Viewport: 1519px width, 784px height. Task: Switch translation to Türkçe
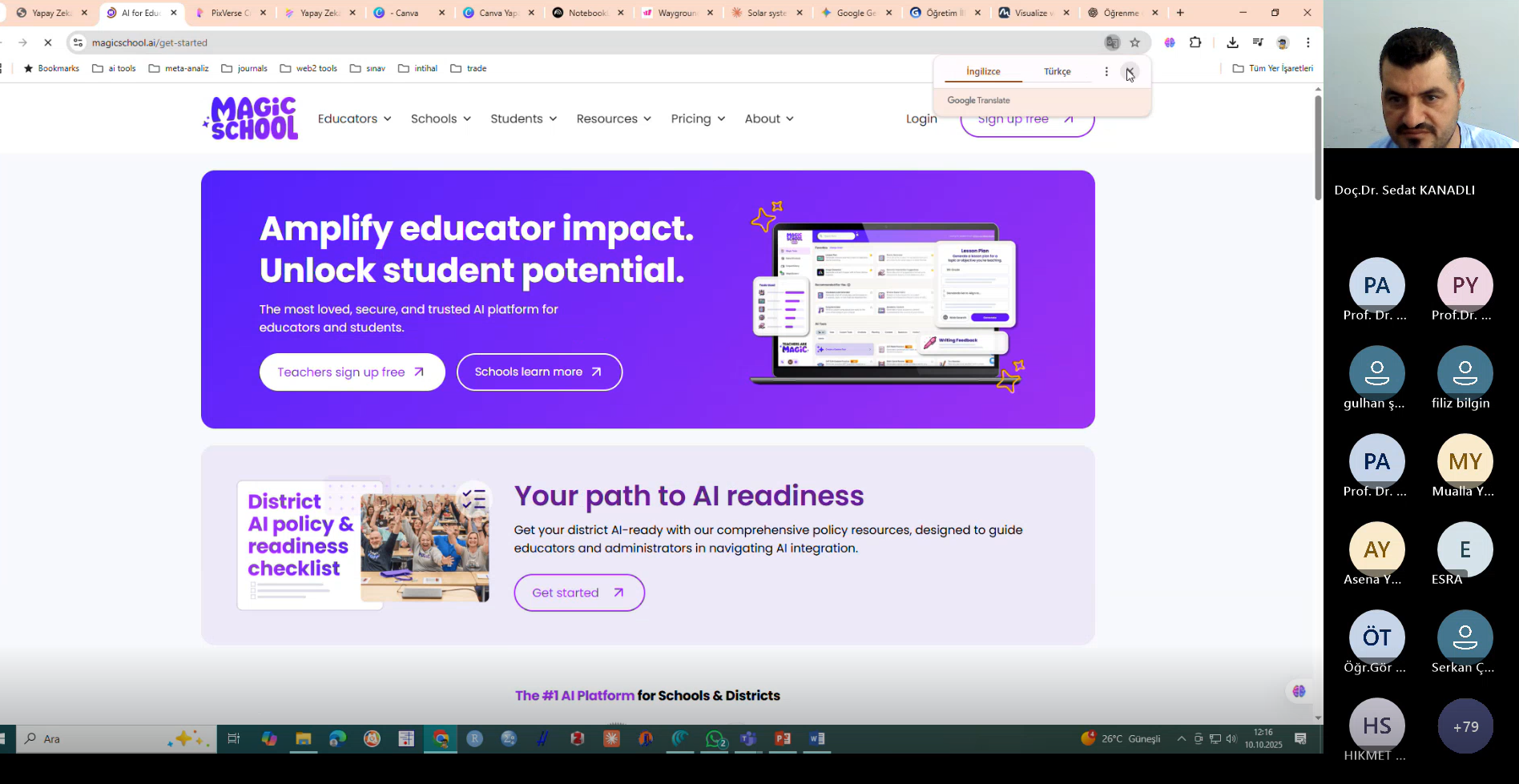pyautogui.click(x=1057, y=71)
